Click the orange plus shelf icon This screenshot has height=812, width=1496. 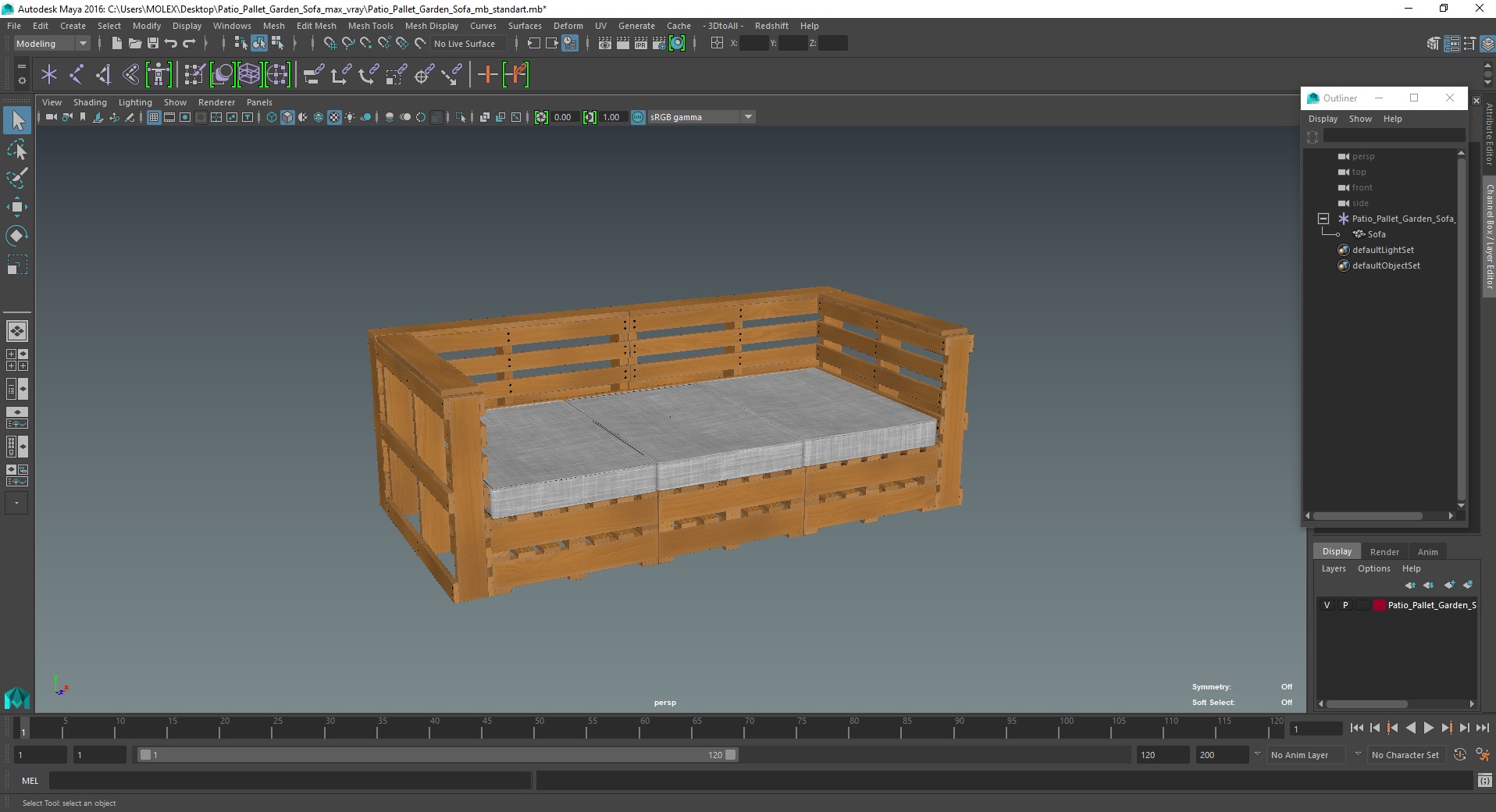point(487,75)
